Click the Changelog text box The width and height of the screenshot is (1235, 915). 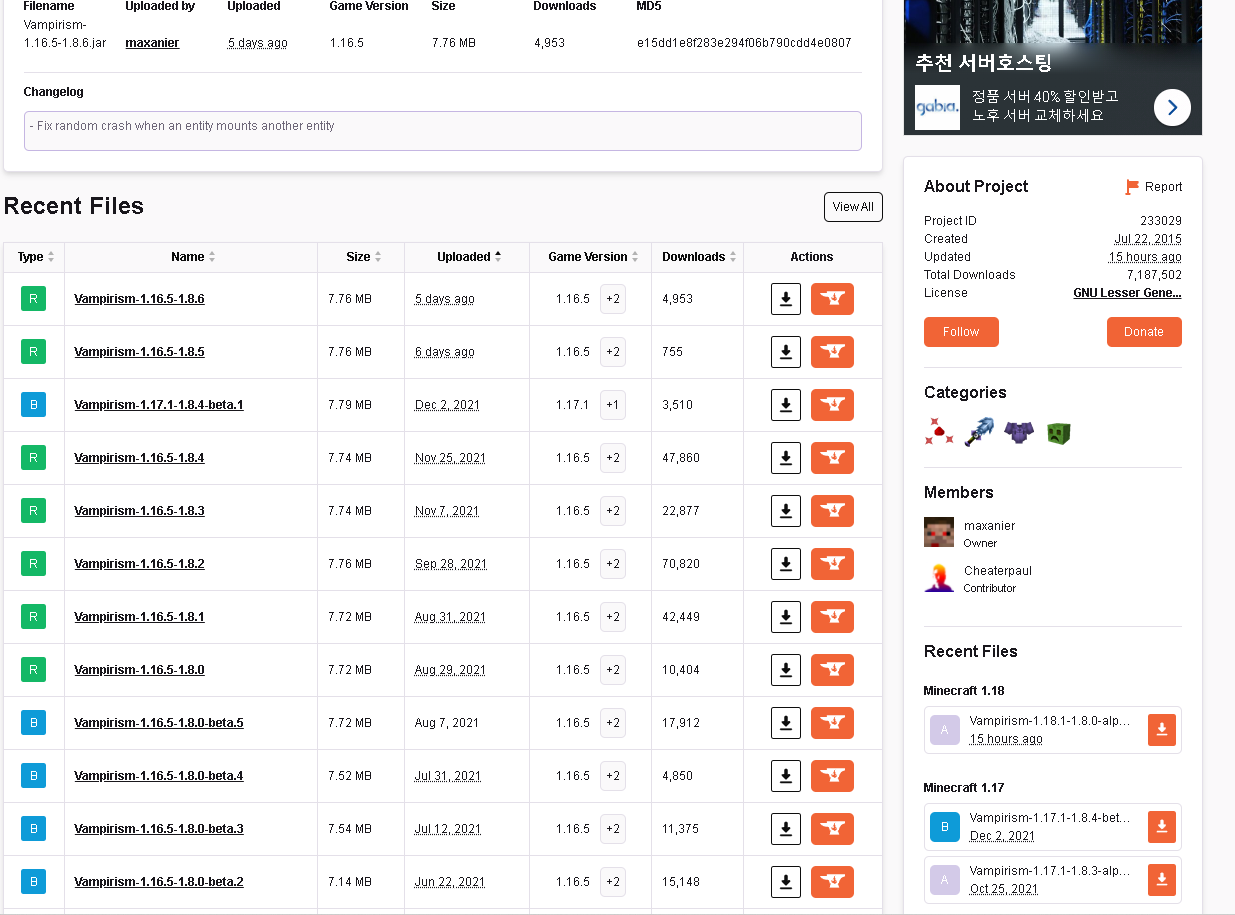click(x=442, y=131)
